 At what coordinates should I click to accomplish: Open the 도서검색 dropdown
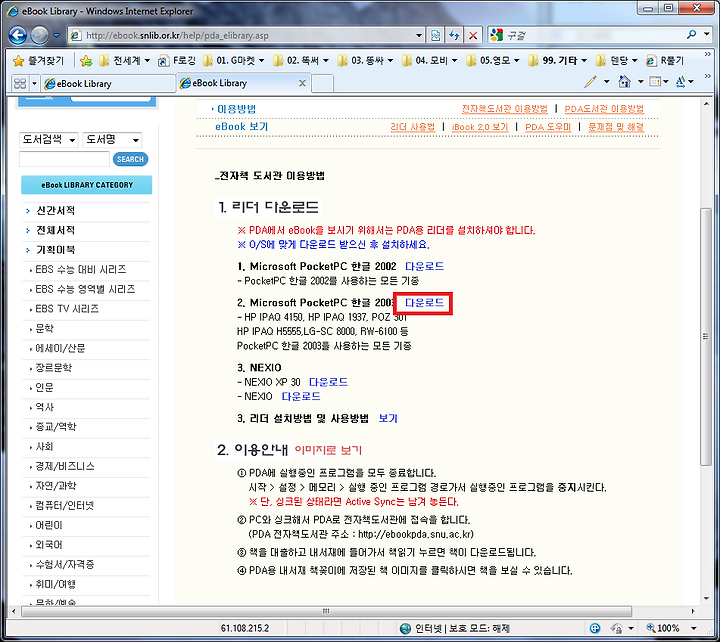click(x=49, y=140)
